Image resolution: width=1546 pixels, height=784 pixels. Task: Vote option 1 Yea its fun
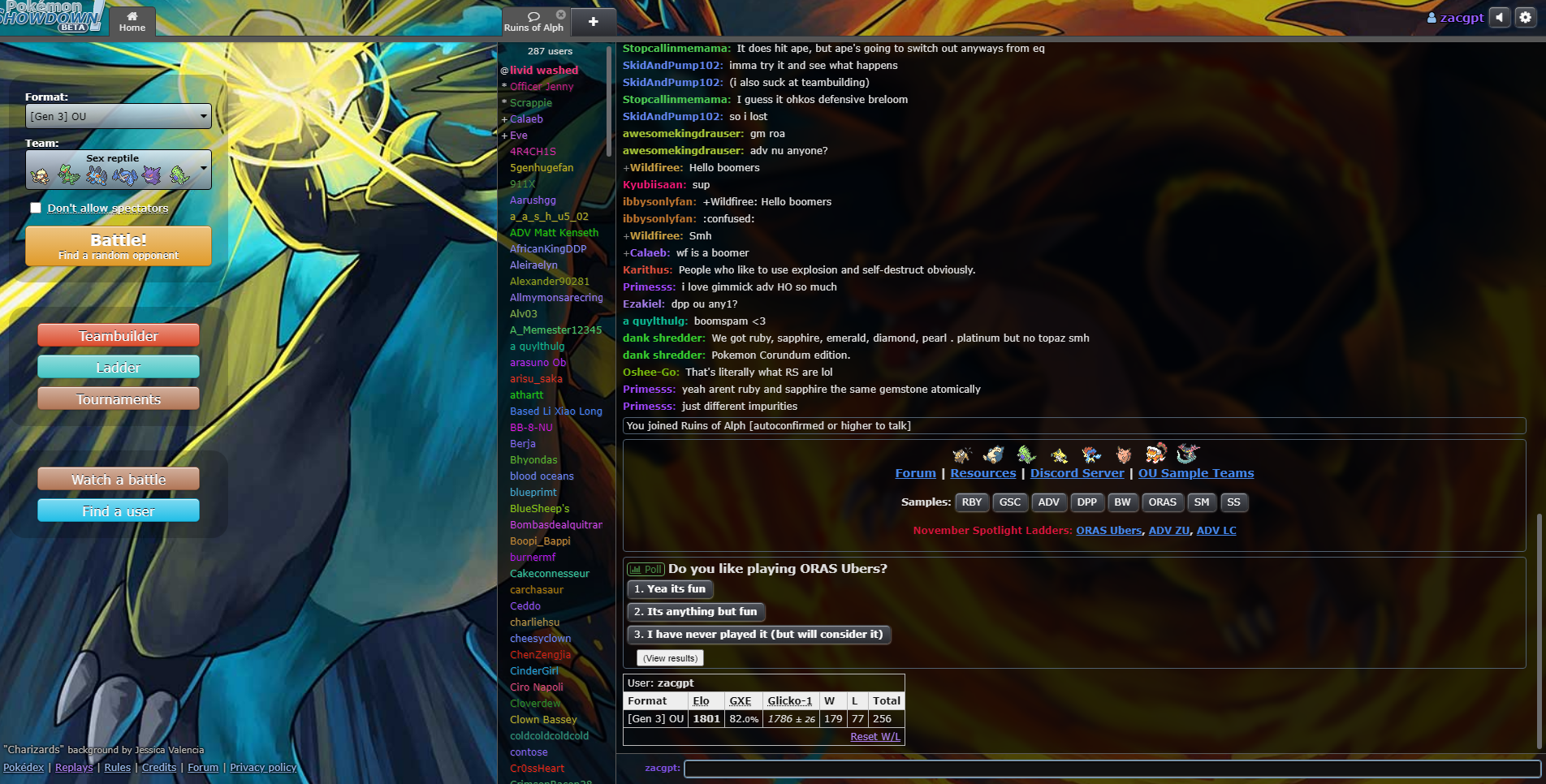click(670, 589)
